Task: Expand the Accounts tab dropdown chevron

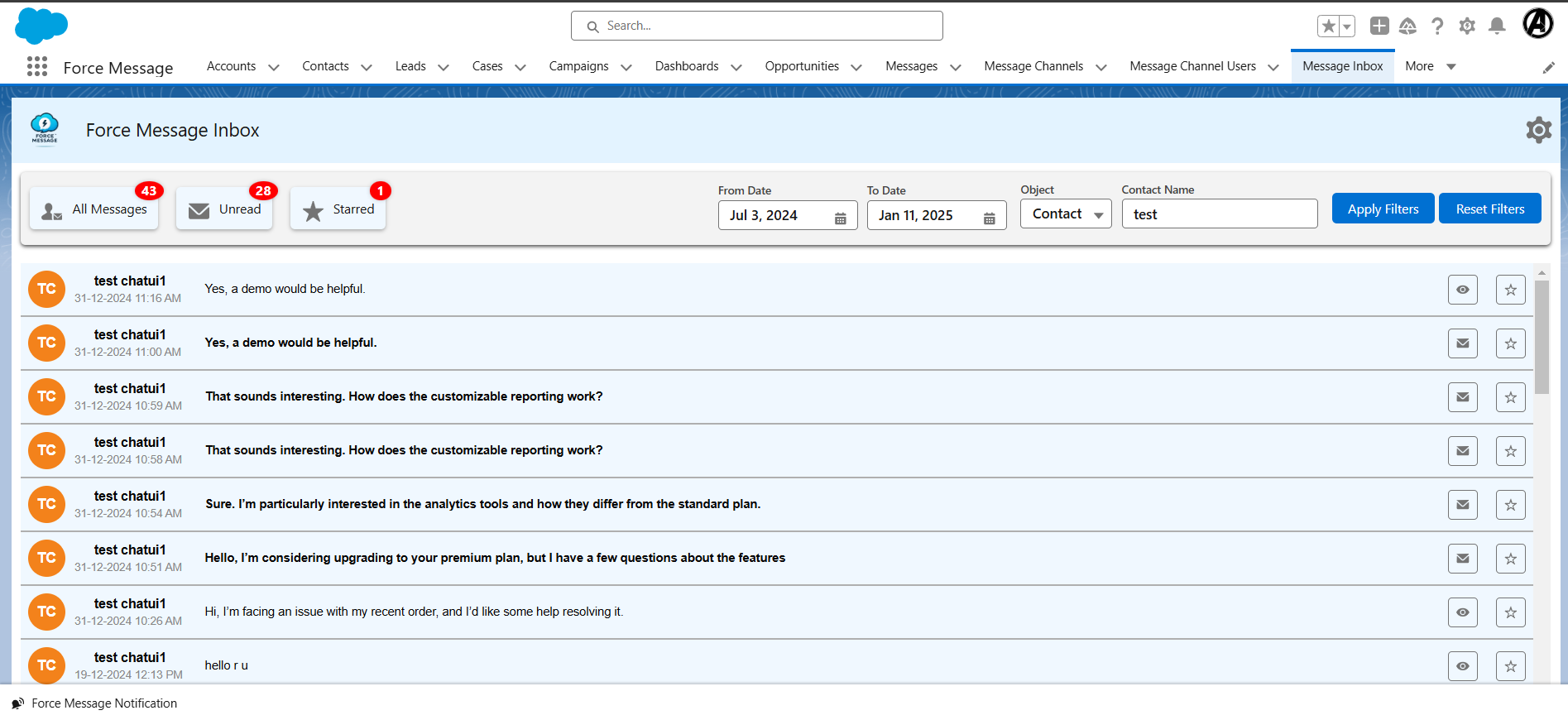Action: (274, 67)
